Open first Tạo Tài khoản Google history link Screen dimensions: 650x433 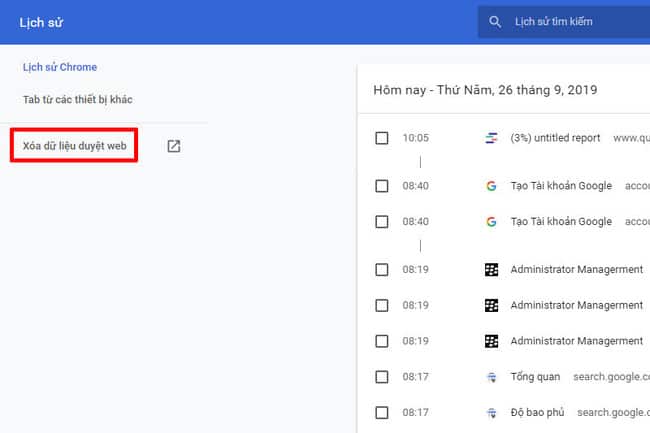561,186
